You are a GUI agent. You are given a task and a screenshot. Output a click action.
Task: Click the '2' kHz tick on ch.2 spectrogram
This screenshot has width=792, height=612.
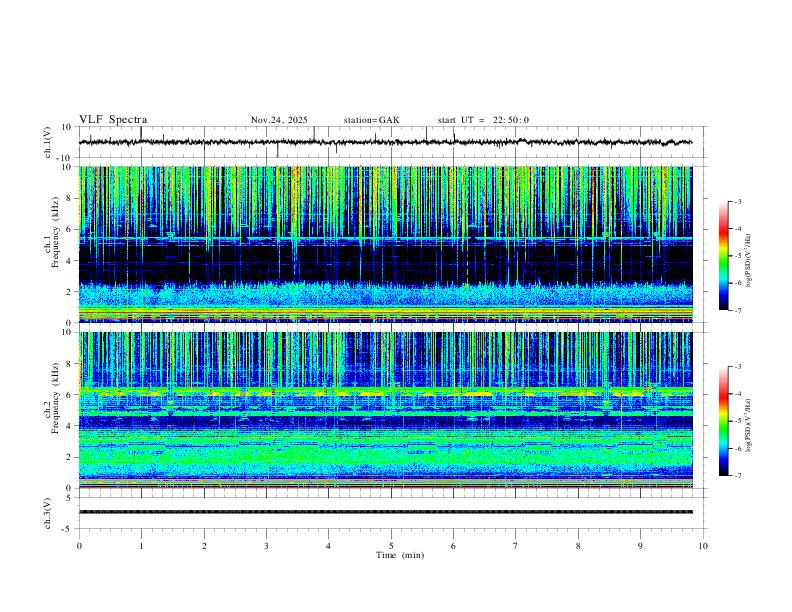(x=70, y=457)
